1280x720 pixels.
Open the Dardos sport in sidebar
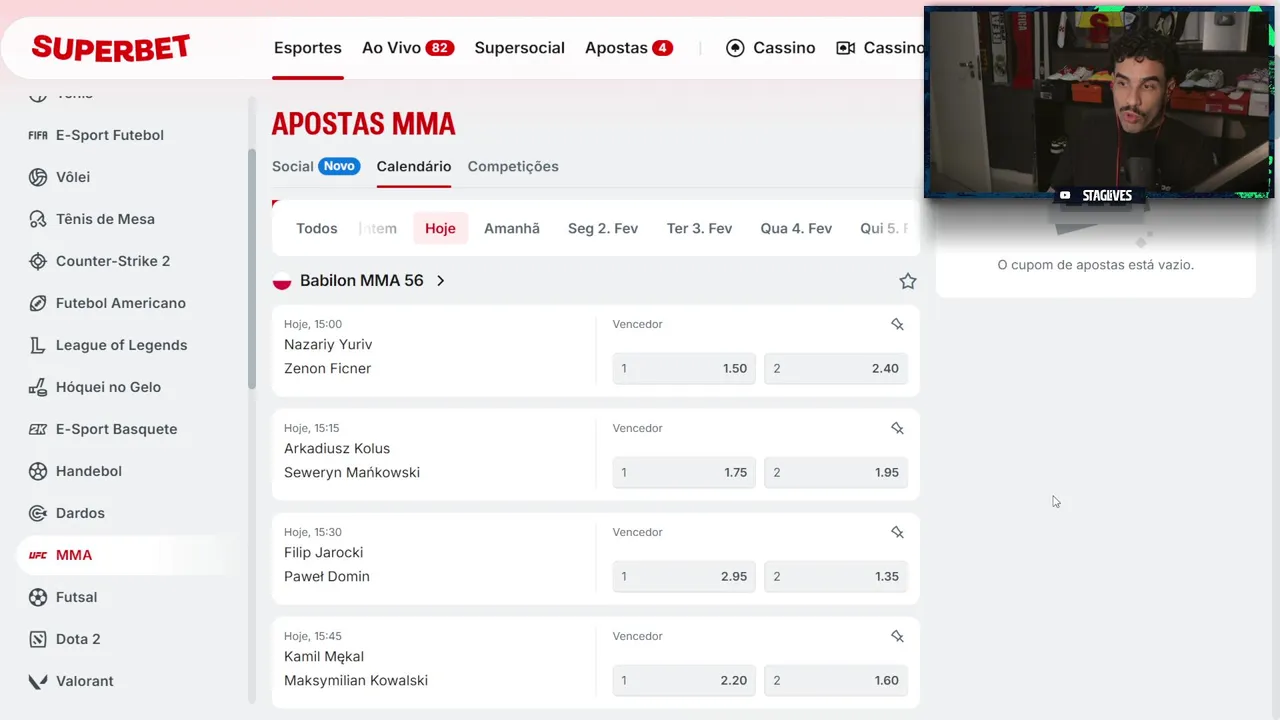coord(80,513)
